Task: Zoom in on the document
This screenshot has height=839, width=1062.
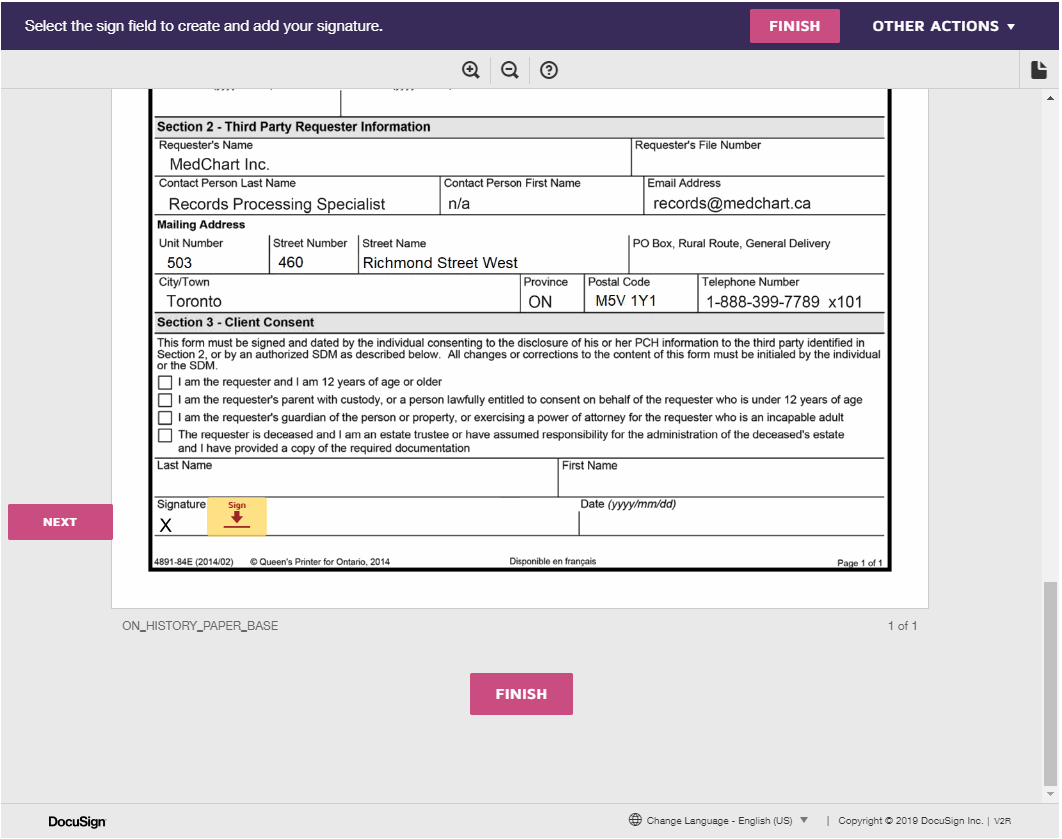Action: click(x=471, y=70)
